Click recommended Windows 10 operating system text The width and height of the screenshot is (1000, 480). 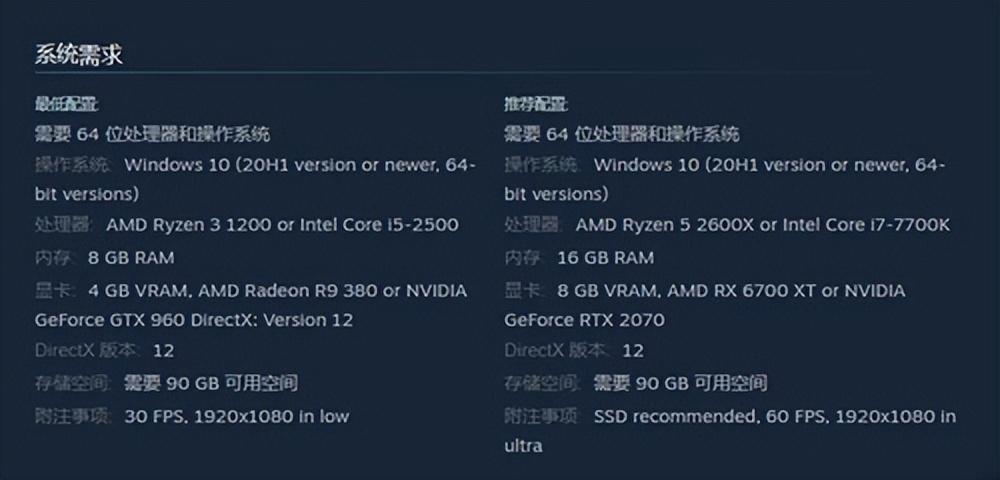(724, 179)
